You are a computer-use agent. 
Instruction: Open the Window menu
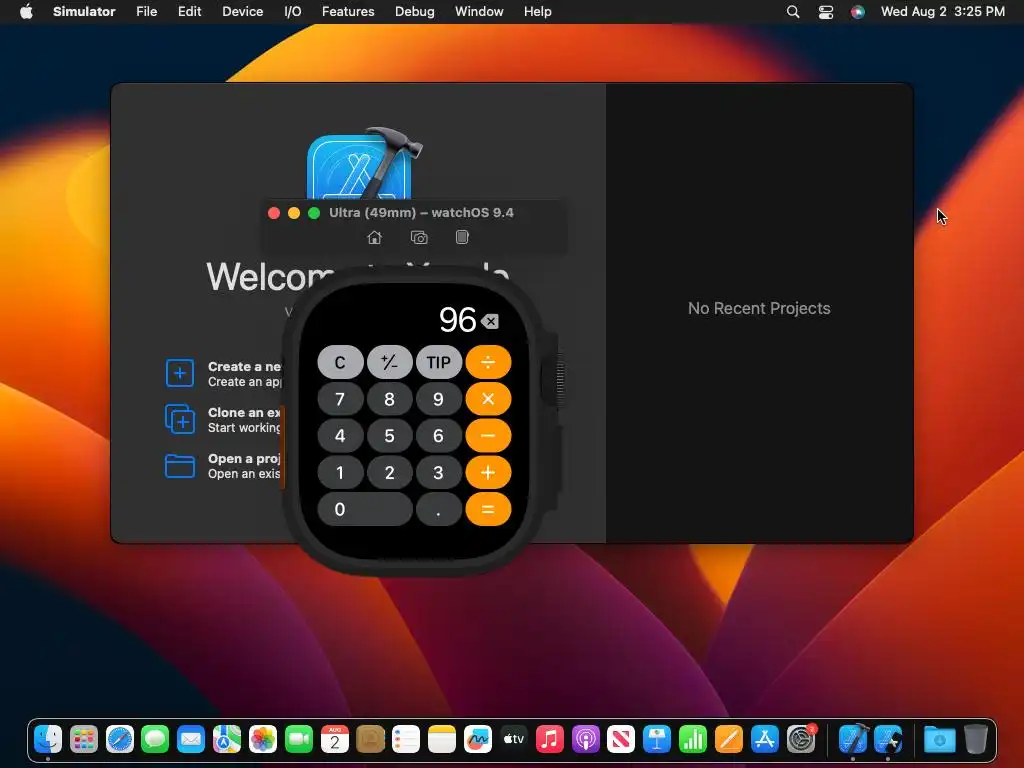(479, 12)
